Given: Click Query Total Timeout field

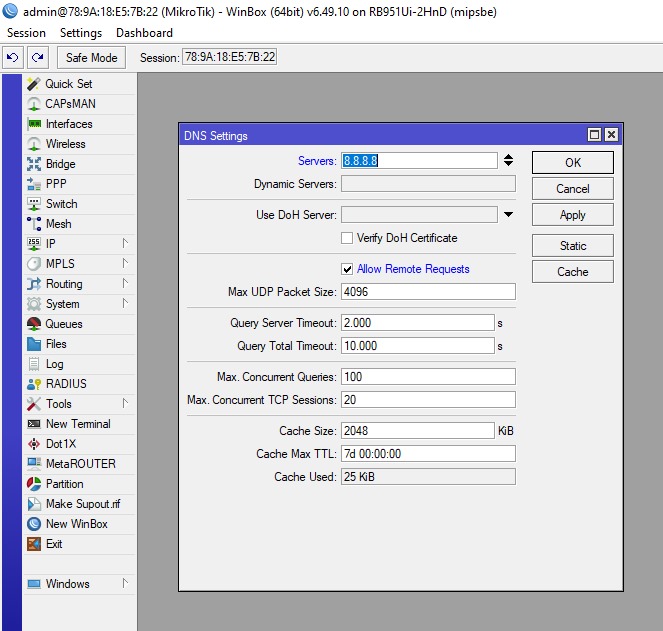Looking at the screenshot, I should click(418, 346).
